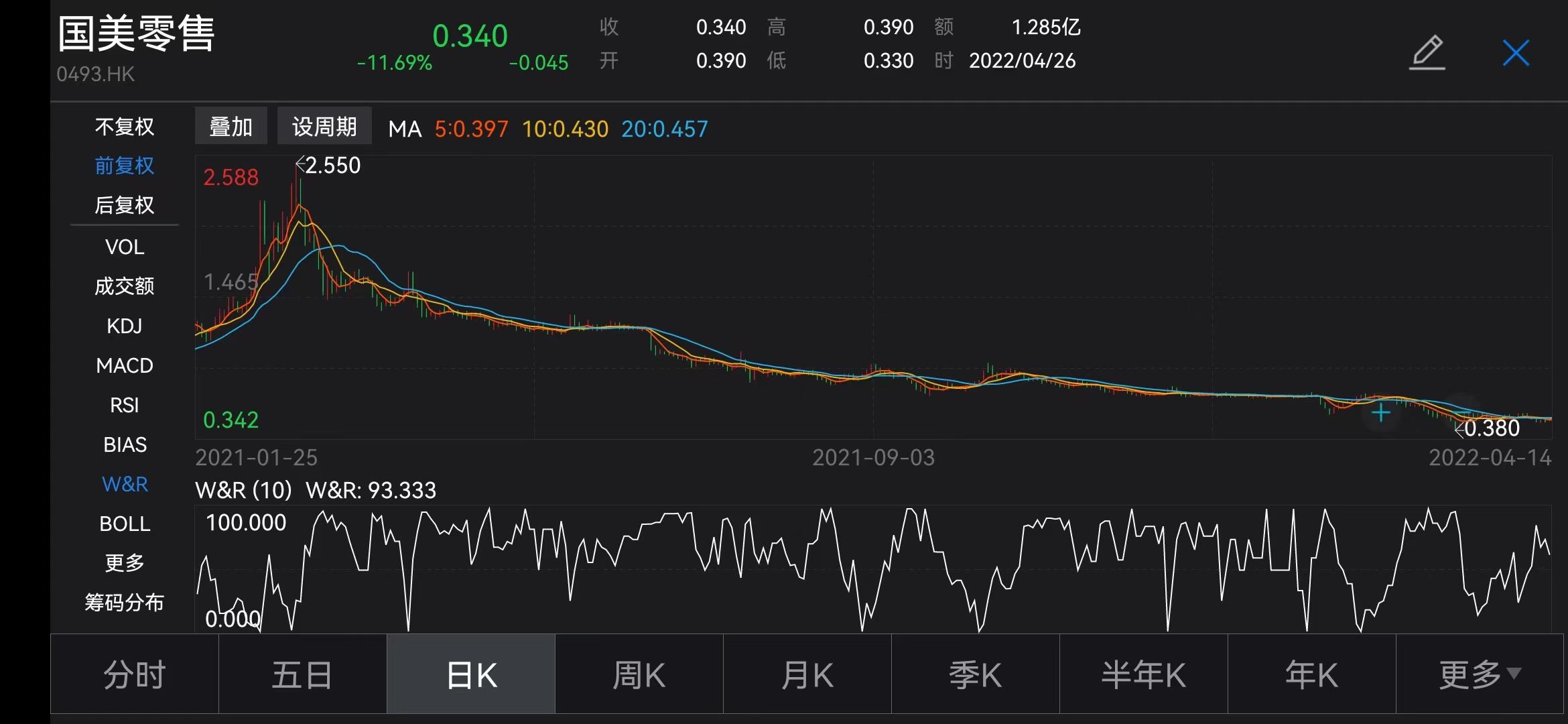The height and width of the screenshot is (724, 1568).
Task: Switch to the 月K tab
Action: [x=807, y=674]
